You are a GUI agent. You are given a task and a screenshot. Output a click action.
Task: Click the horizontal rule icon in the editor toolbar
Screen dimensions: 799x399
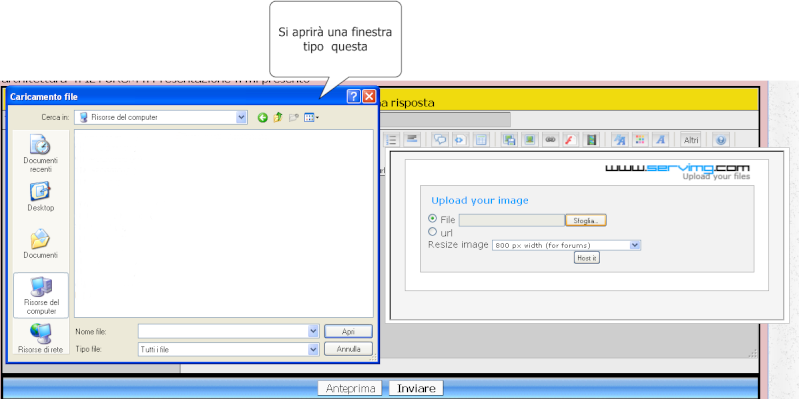coord(412,140)
